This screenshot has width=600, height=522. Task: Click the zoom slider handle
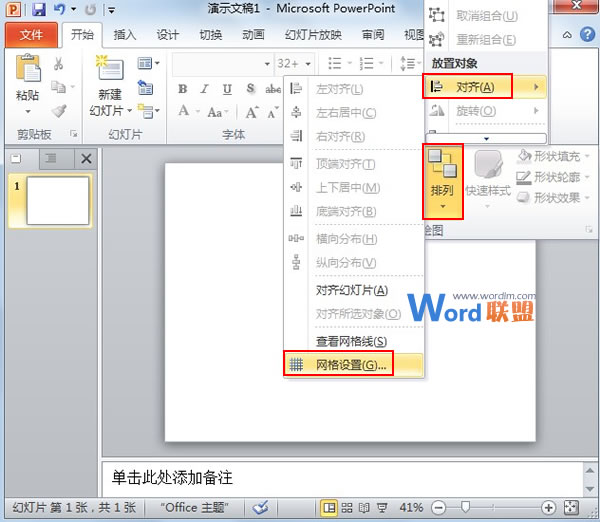465,507
